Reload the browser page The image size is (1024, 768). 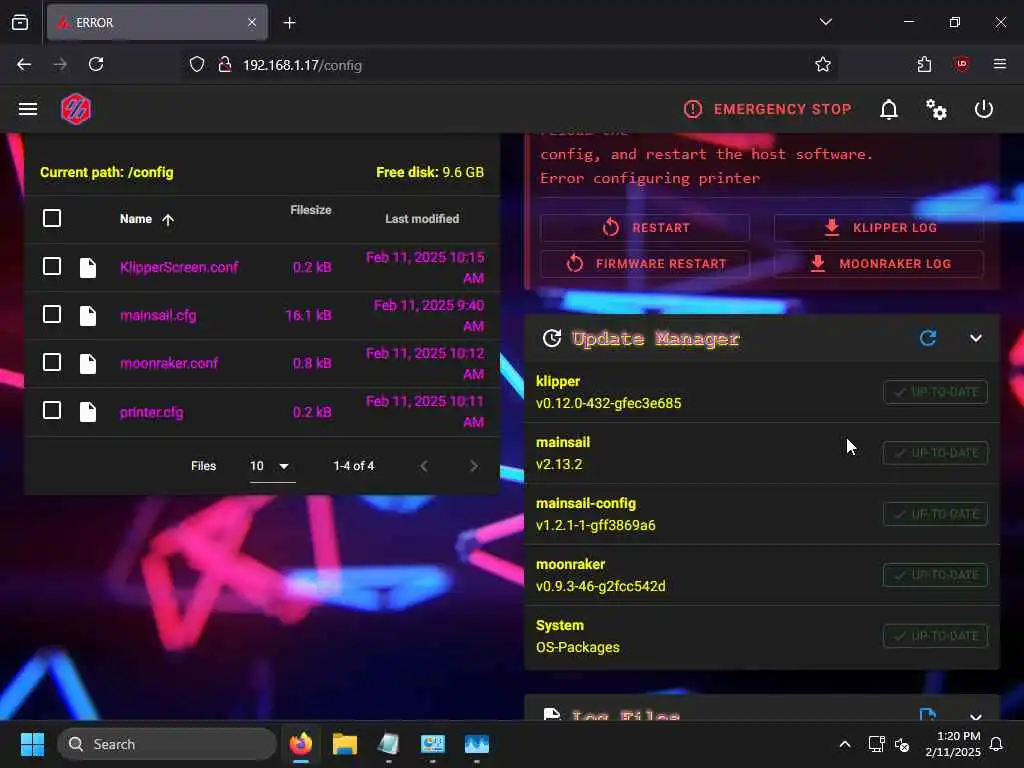point(96,64)
